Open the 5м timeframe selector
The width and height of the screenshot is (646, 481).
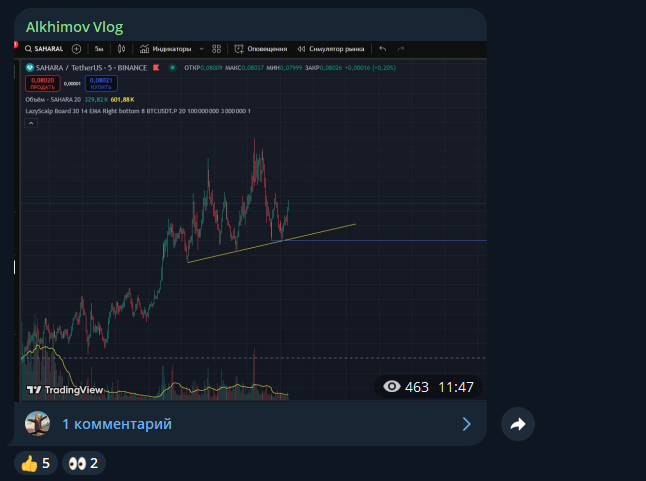99,49
